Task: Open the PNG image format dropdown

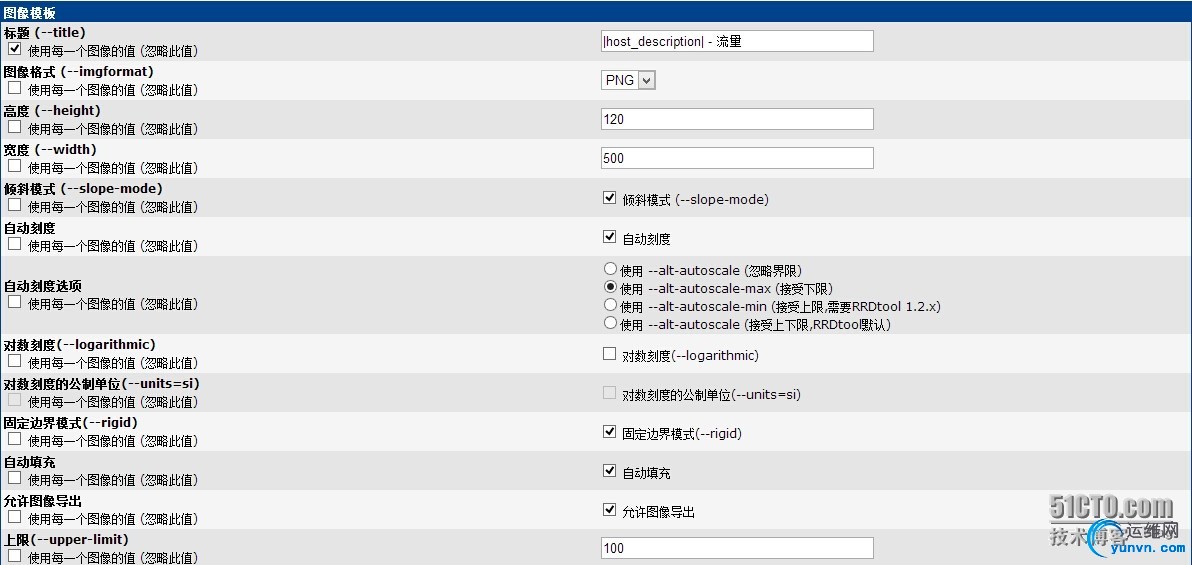Action: tap(628, 80)
